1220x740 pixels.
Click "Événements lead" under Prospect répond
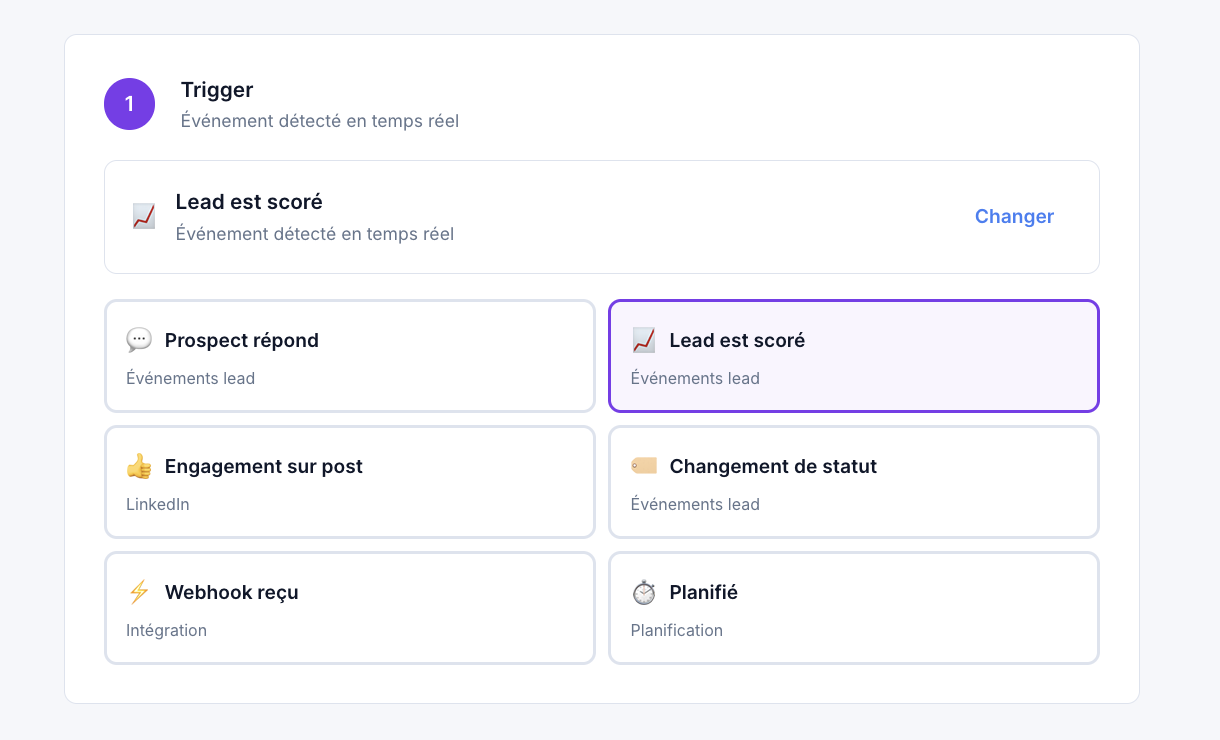pos(191,378)
